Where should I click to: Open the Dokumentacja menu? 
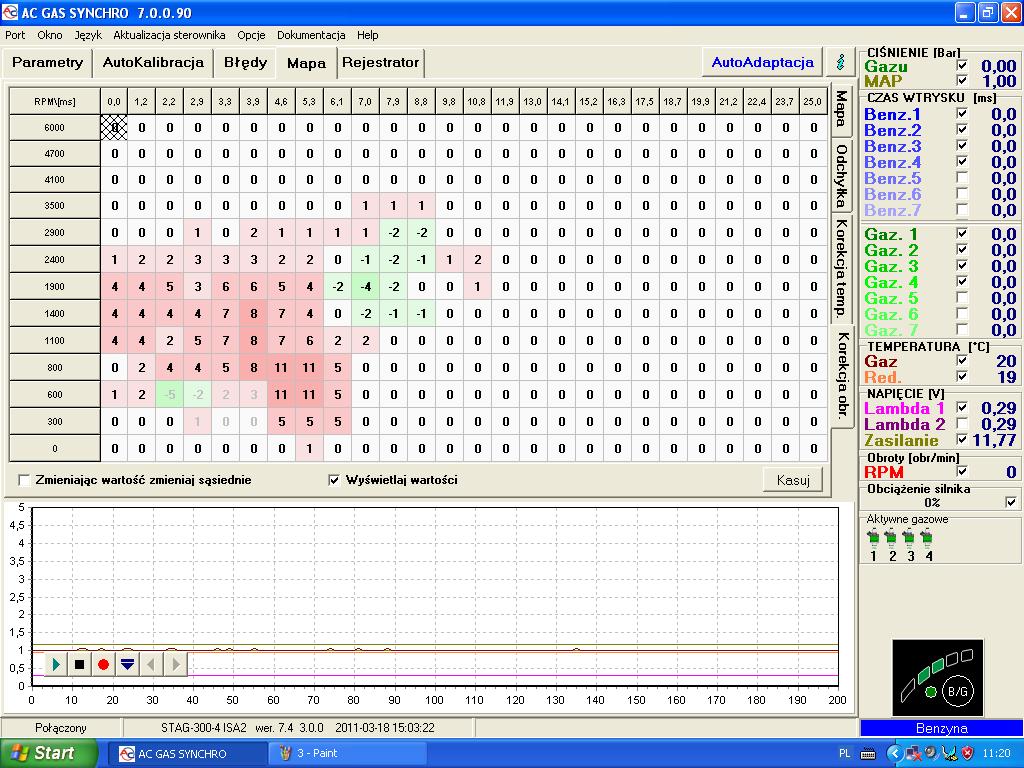[x=311, y=35]
